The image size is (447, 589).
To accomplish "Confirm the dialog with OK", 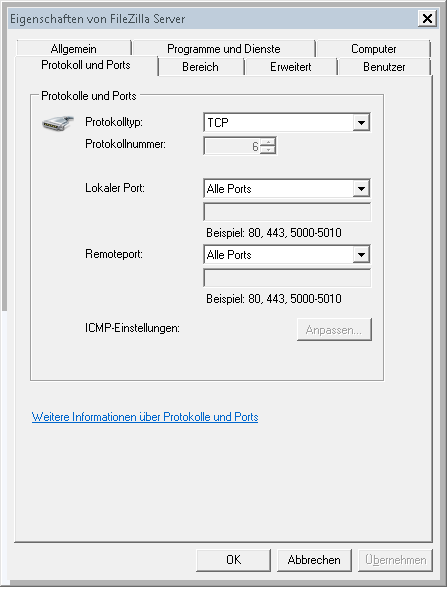I will pyautogui.click(x=233, y=560).
